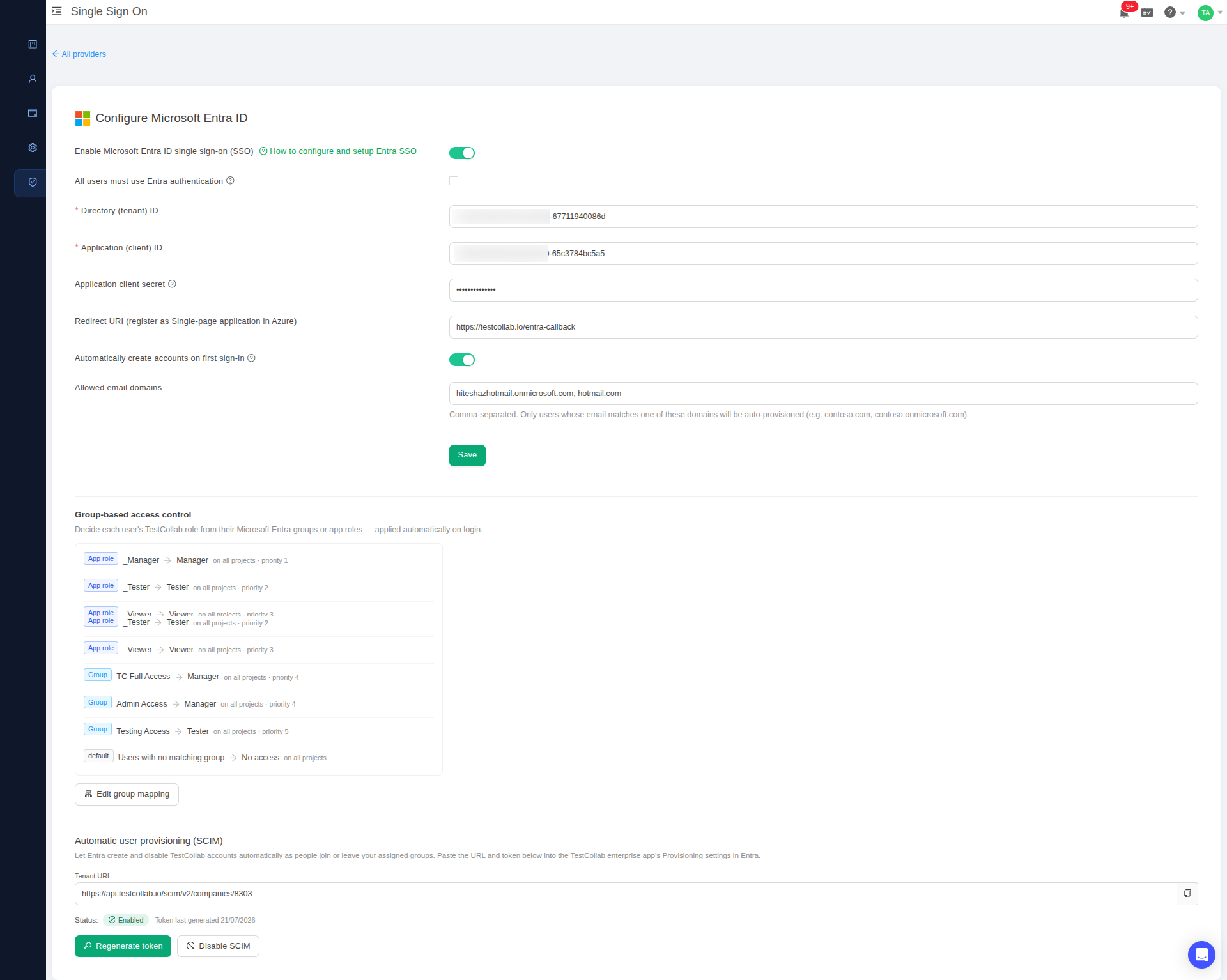Copy the Tenant URL with copy icon
The height and width of the screenshot is (980, 1227).
pyautogui.click(x=1187, y=894)
